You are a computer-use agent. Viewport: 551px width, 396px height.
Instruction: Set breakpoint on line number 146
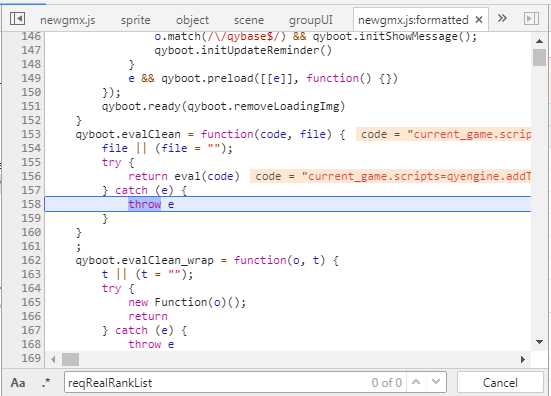(x=31, y=36)
